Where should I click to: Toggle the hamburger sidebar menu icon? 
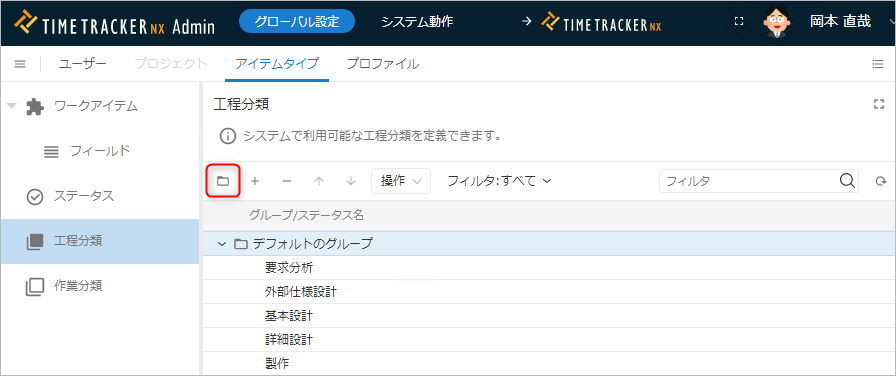click(x=20, y=64)
